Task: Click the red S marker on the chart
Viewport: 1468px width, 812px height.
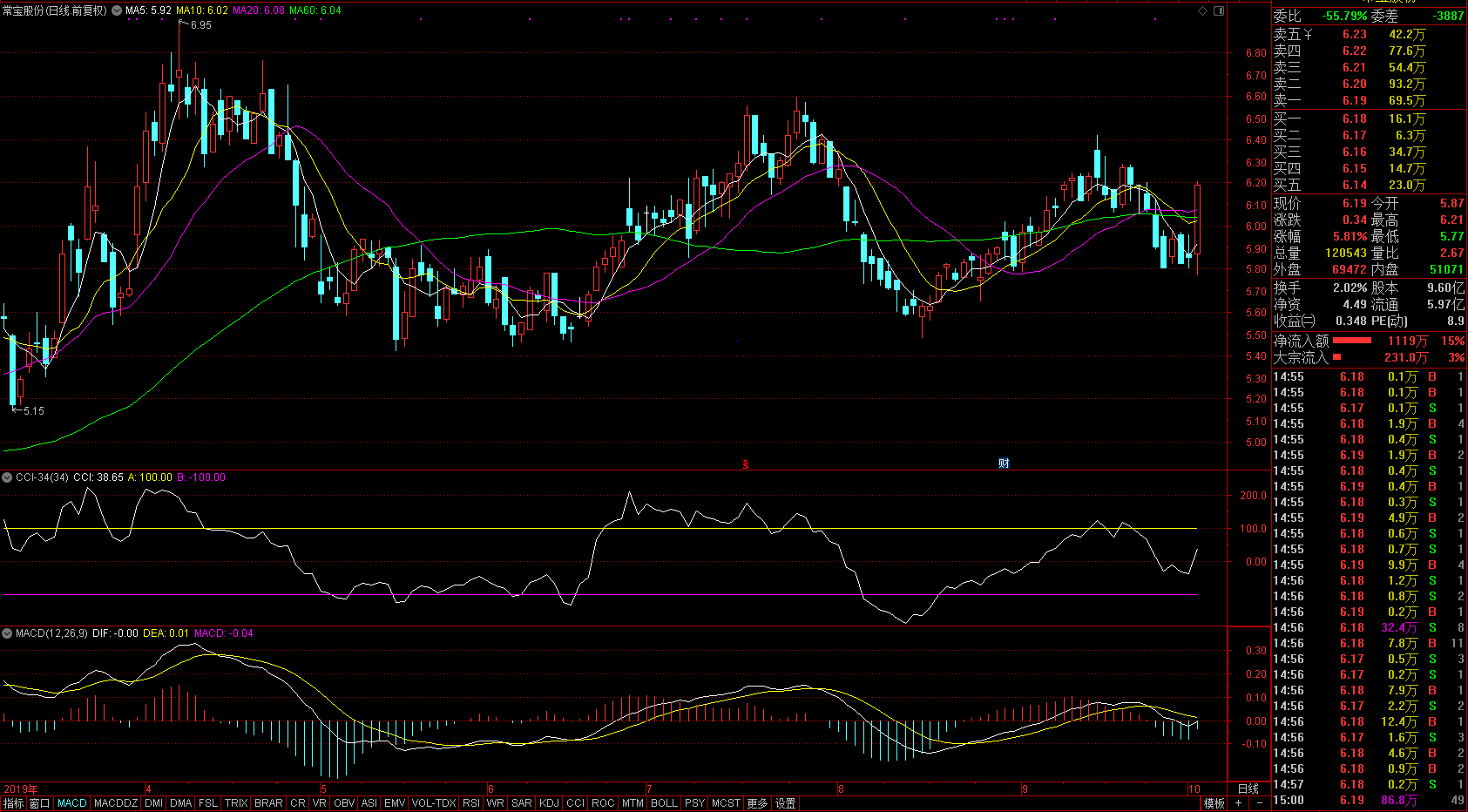Action: pos(746,464)
